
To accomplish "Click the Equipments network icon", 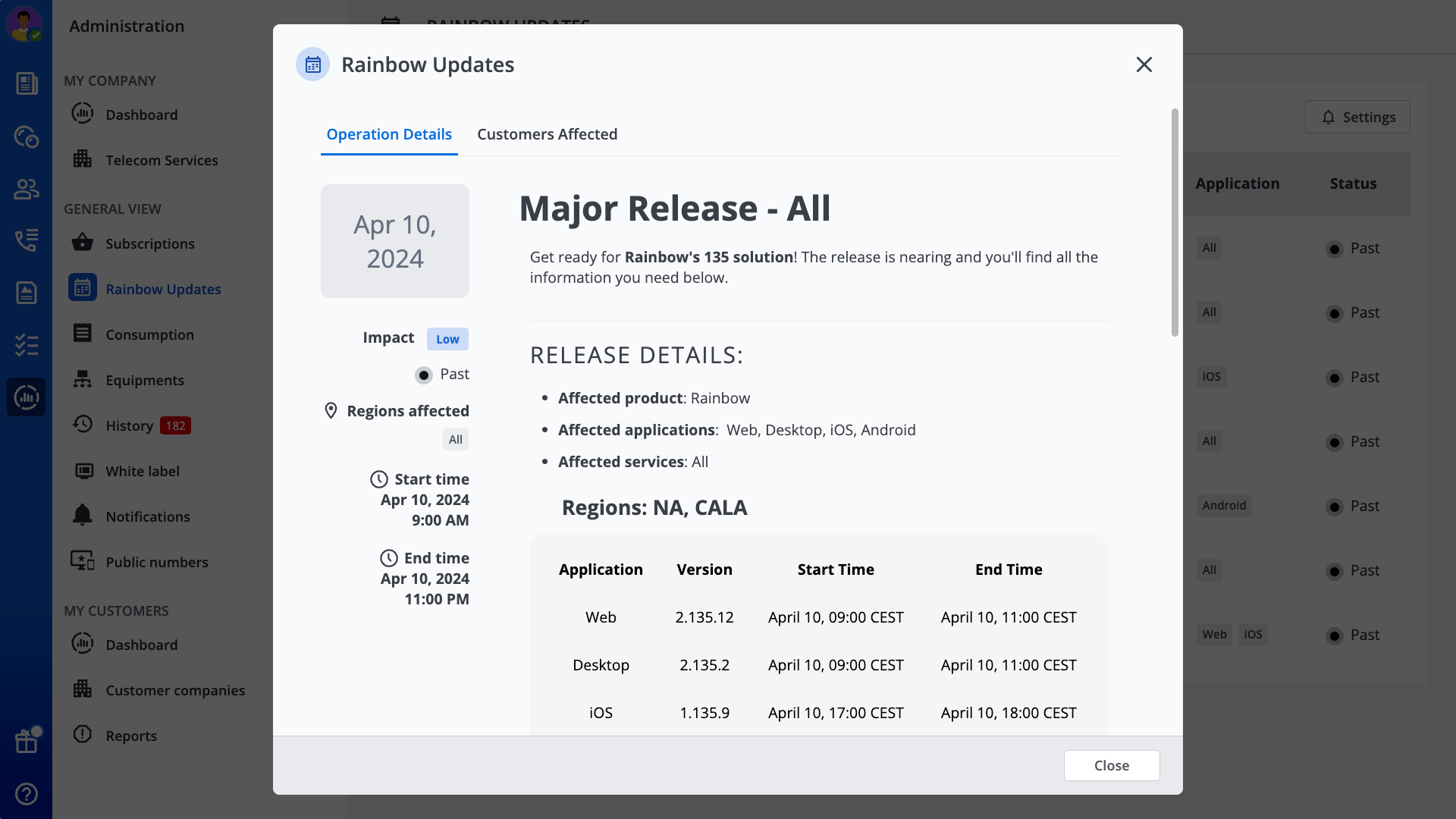I will pyautogui.click(x=83, y=379).
